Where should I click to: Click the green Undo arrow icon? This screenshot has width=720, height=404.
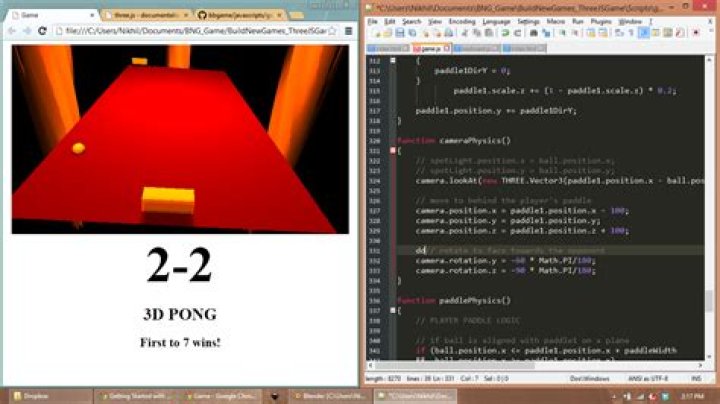point(505,33)
